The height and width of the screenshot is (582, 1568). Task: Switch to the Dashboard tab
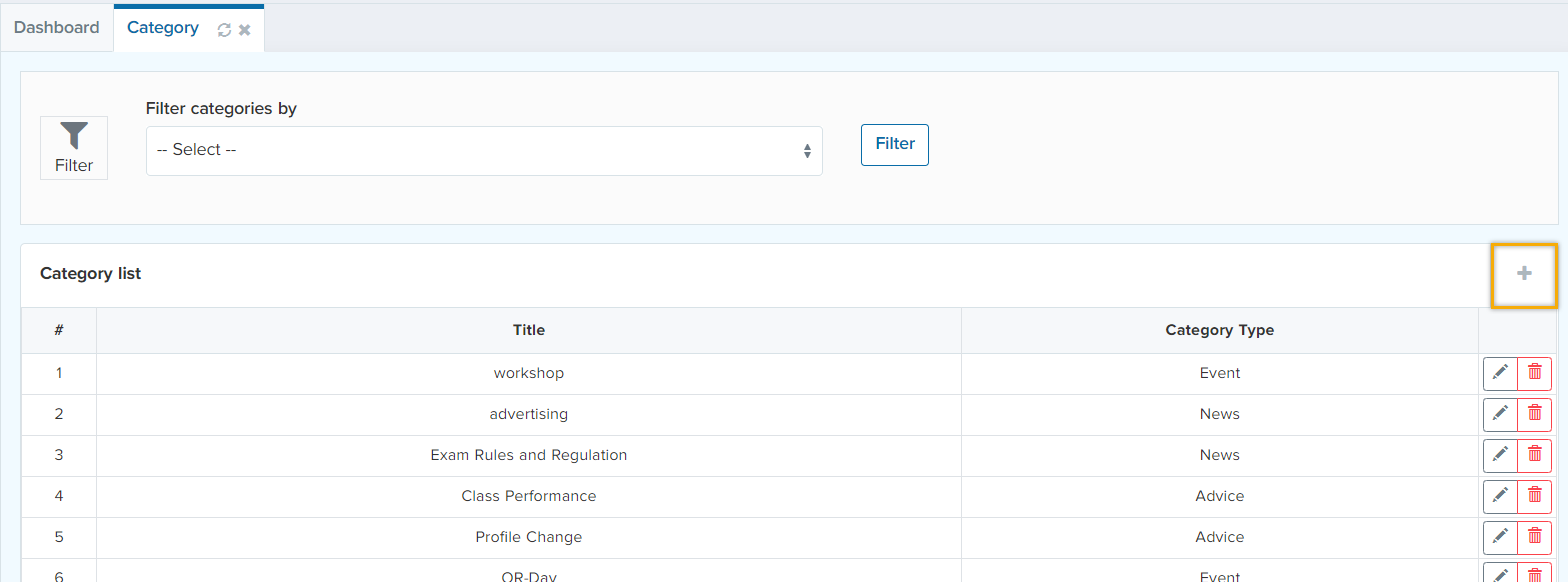(x=57, y=28)
